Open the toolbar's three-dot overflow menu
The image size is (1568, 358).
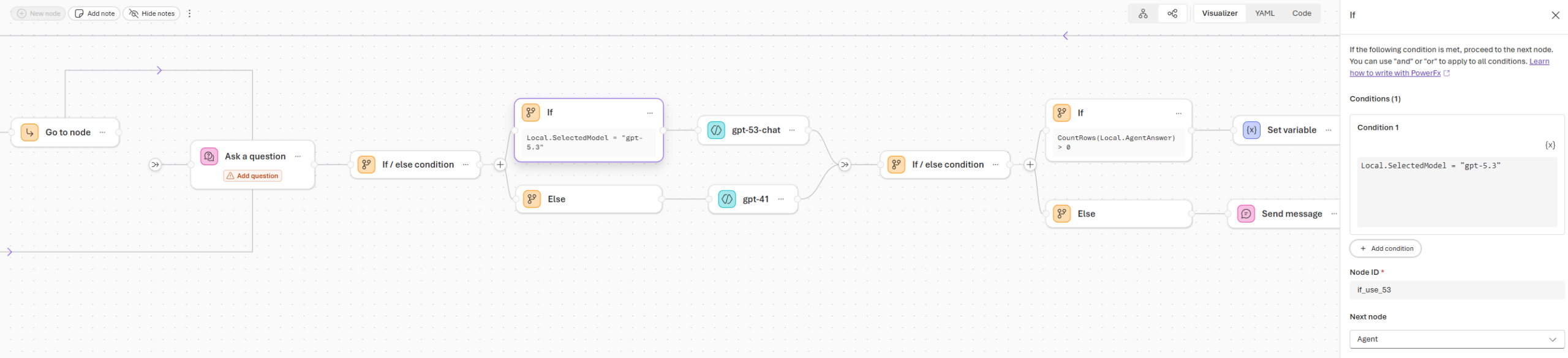[190, 13]
